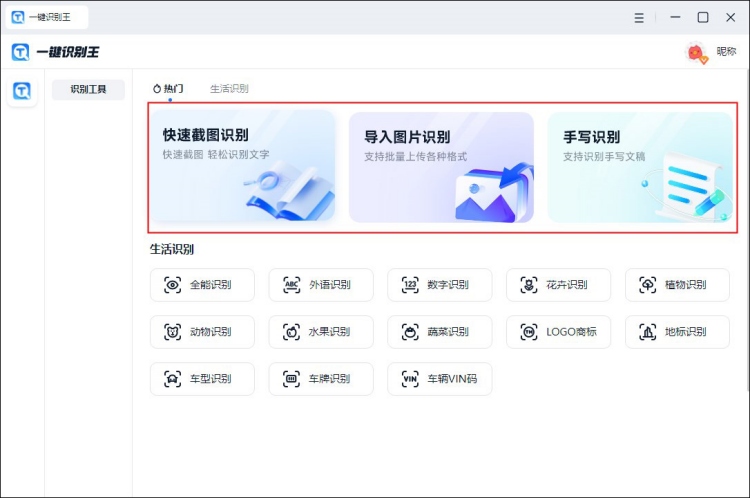The width and height of the screenshot is (750, 498).
Task: Open the hamburger menu in title bar
Action: point(639,18)
